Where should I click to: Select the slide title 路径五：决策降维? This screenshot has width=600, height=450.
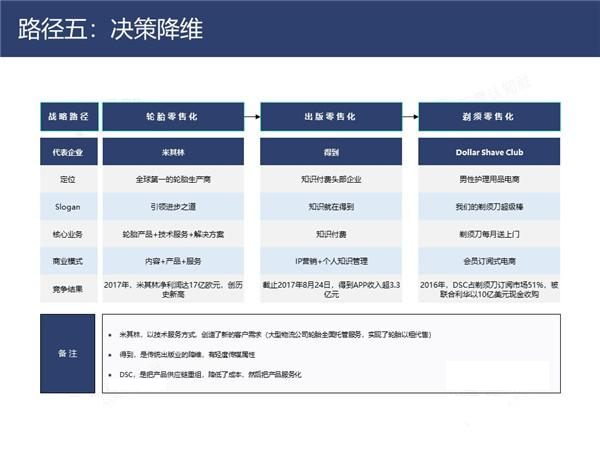pos(111,29)
